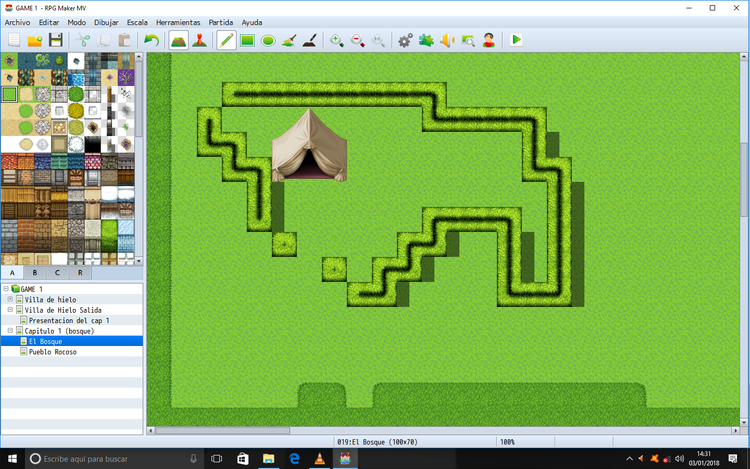
Task: Select the Villa de hielo map
Action: [x=50, y=299]
